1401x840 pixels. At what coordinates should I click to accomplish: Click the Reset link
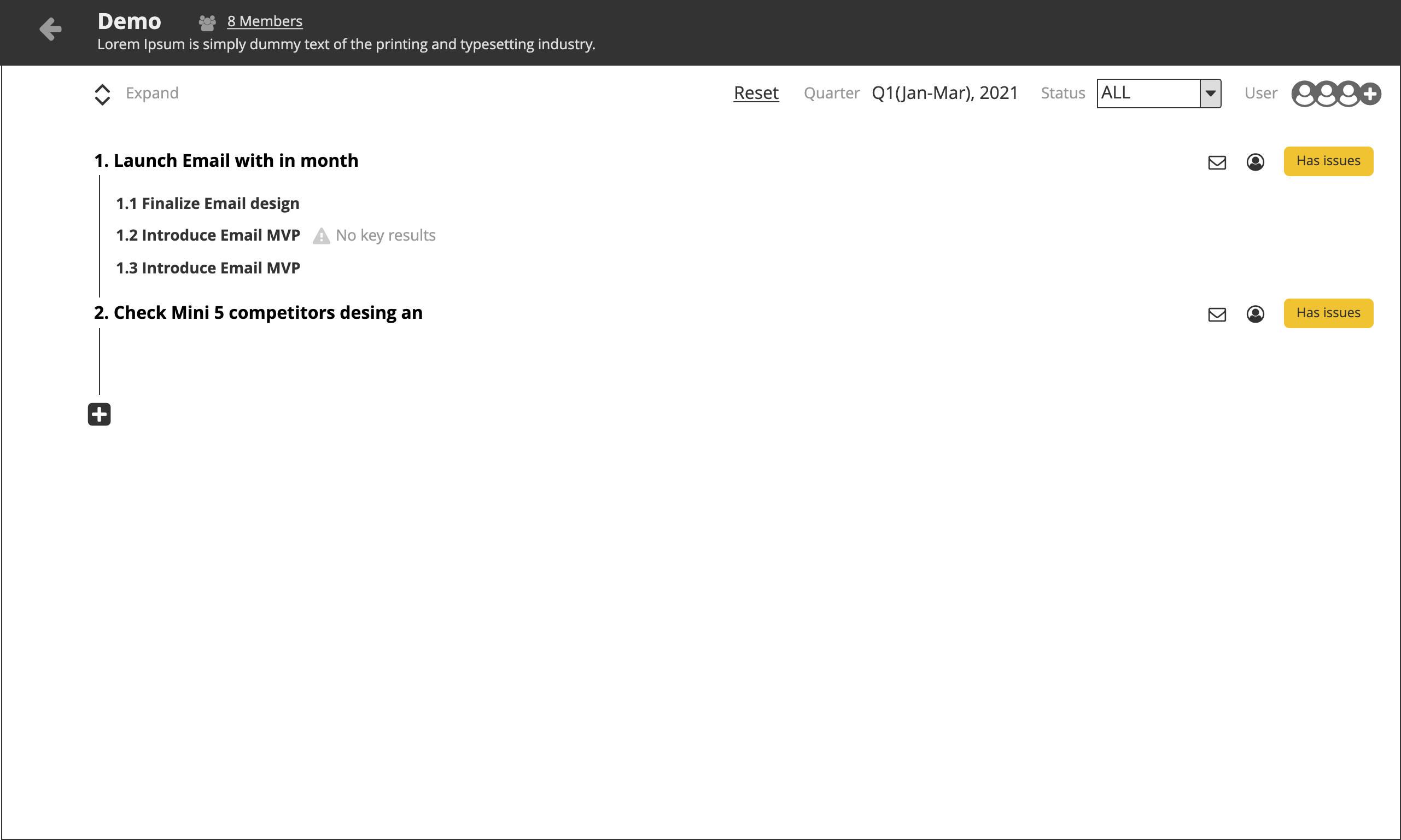tap(756, 93)
